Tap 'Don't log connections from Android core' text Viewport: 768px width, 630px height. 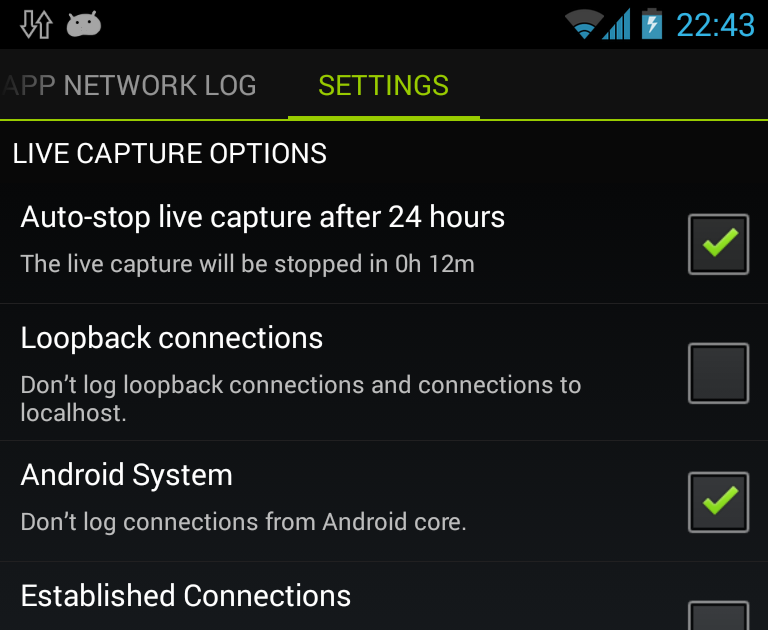(x=243, y=522)
